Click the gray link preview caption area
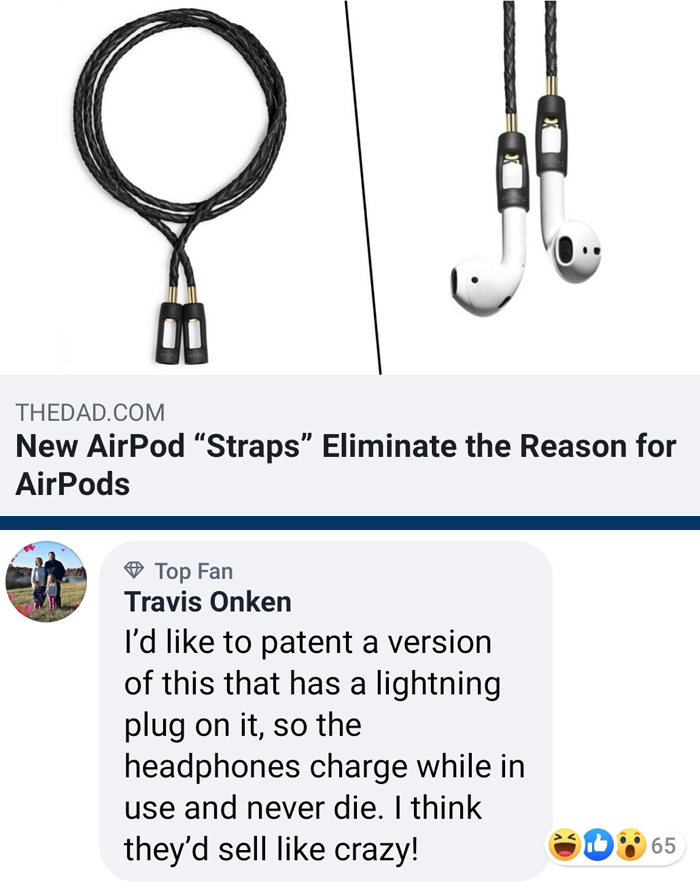 pos(350,445)
